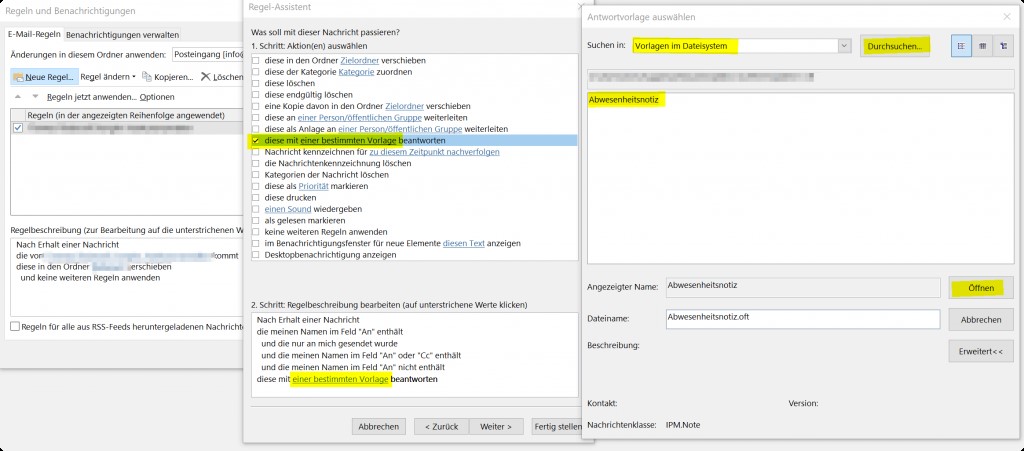Click 'einer bestimmten Vorlage' link in step 2

coord(340,379)
